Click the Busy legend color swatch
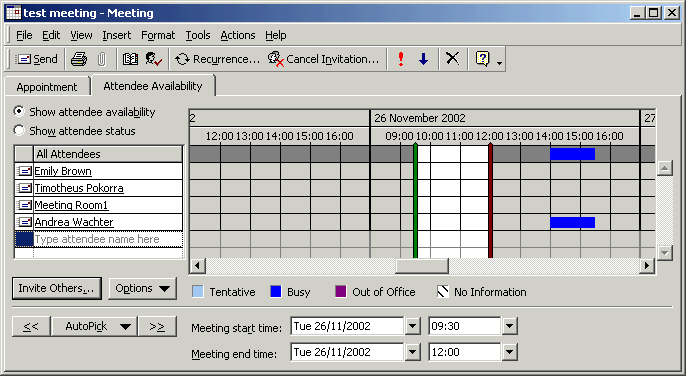Image resolution: width=686 pixels, height=376 pixels. (x=276, y=292)
